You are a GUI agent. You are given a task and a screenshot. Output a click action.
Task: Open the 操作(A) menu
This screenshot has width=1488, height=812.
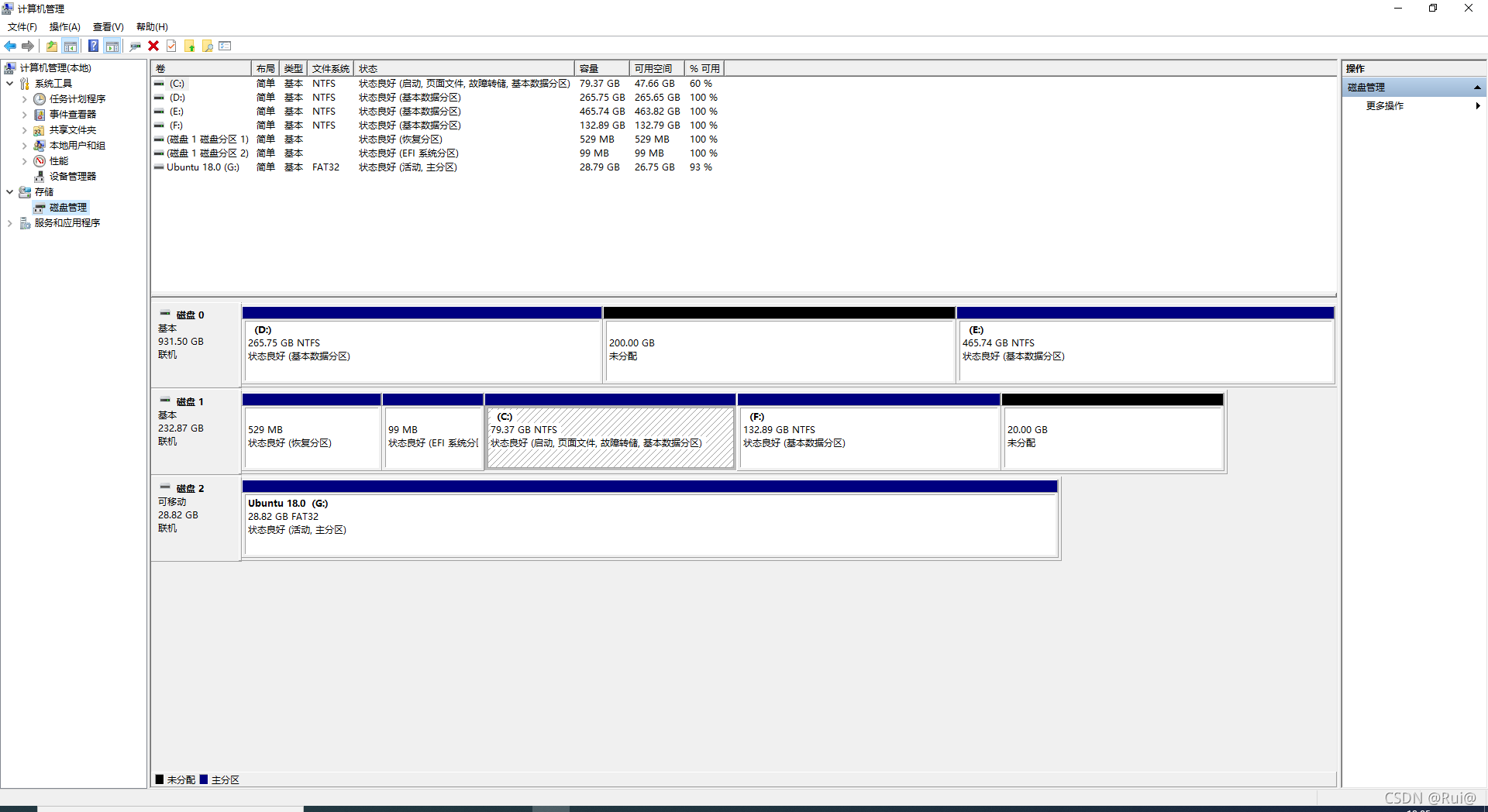coord(65,26)
